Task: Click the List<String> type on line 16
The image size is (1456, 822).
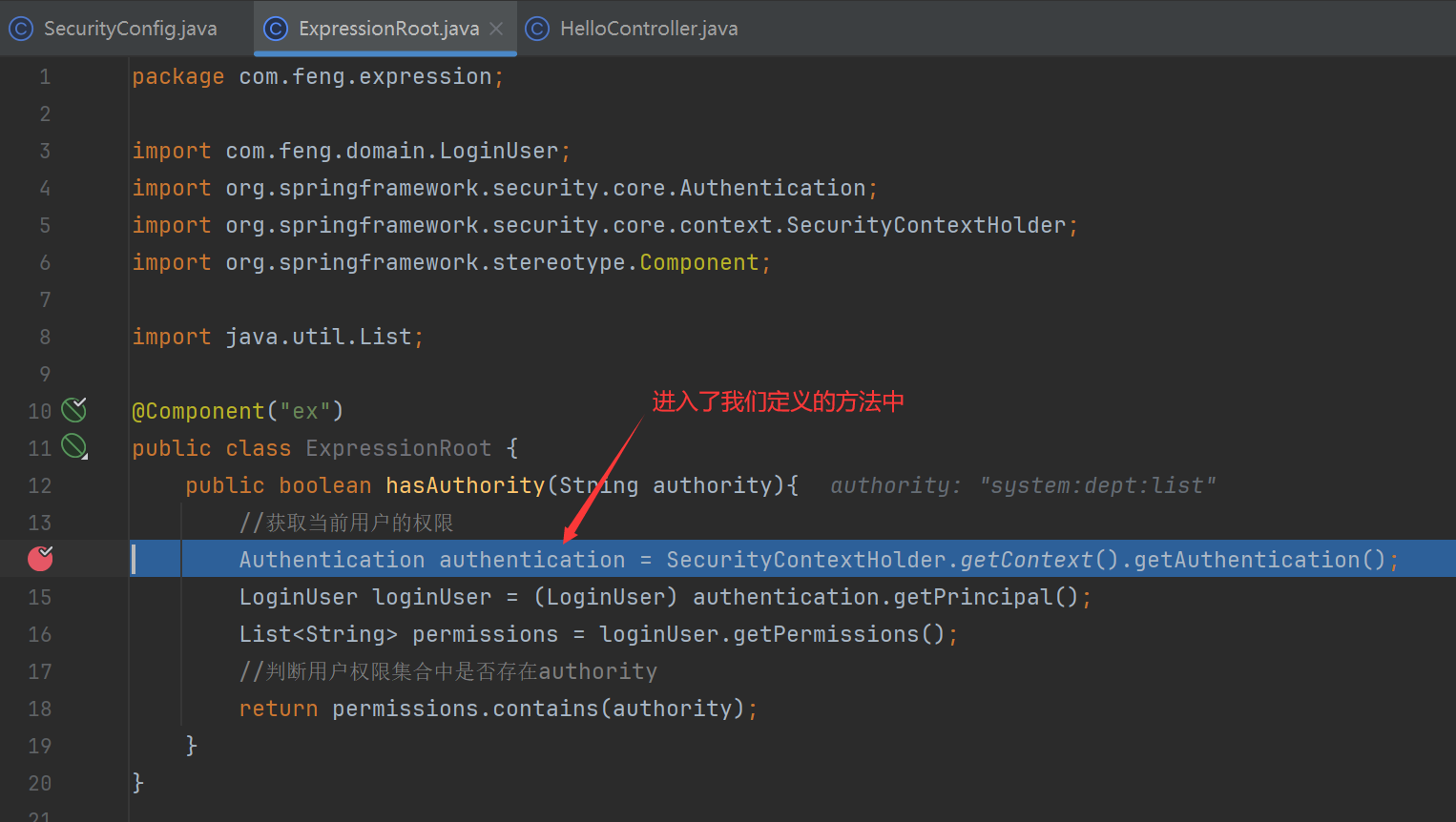Action: tap(319, 634)
